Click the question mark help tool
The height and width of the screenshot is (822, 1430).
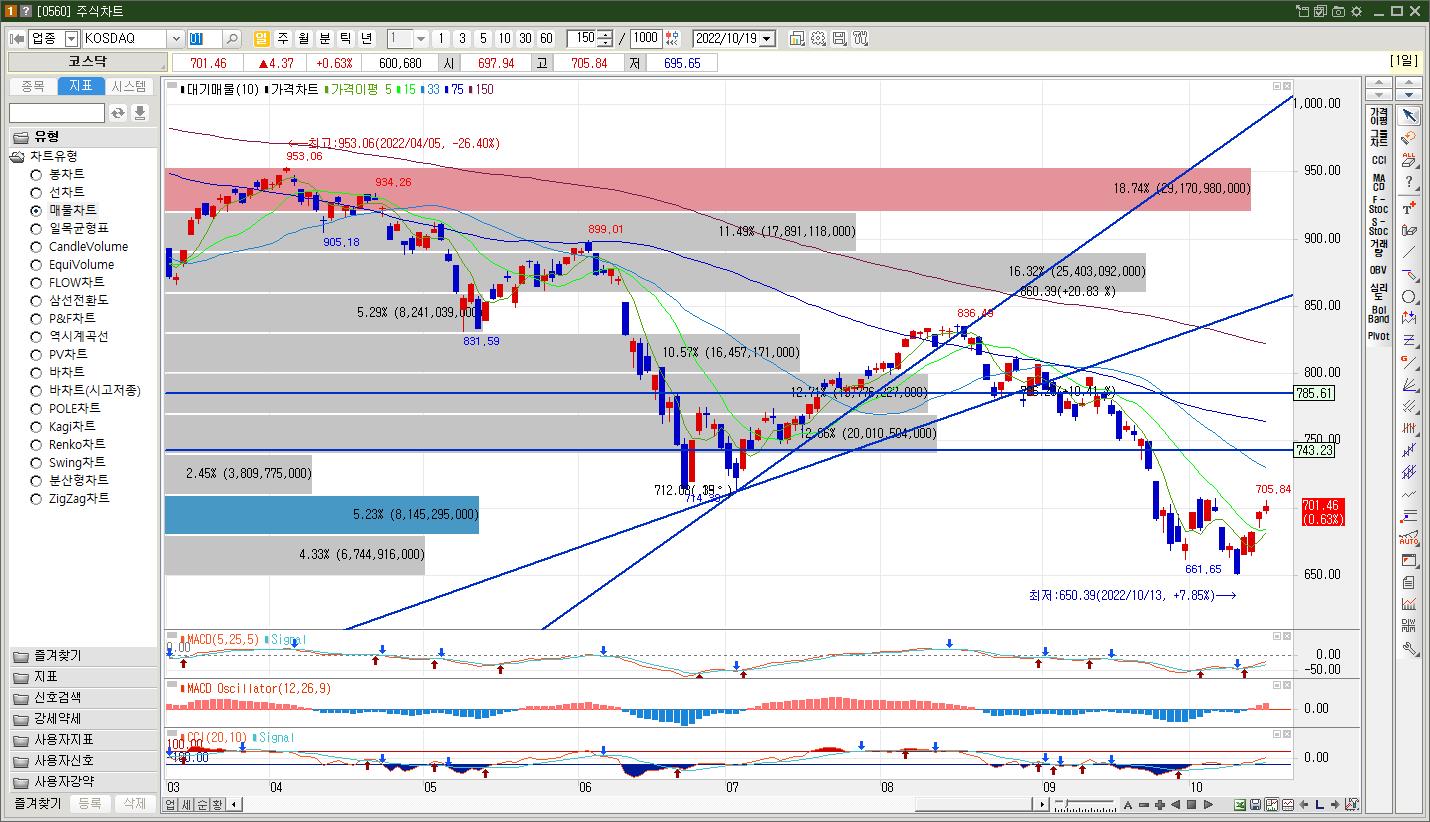click(x=1409, y=183)
